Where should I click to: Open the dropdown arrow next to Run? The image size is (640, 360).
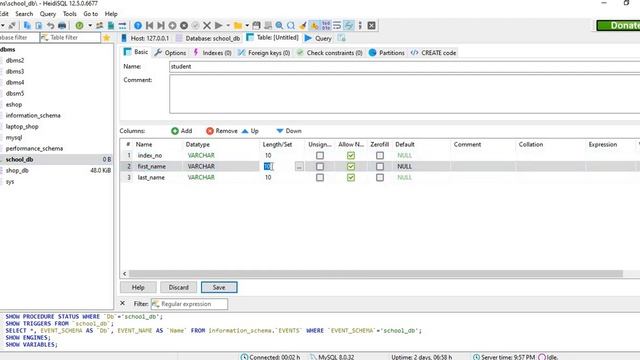pos(228,25)
